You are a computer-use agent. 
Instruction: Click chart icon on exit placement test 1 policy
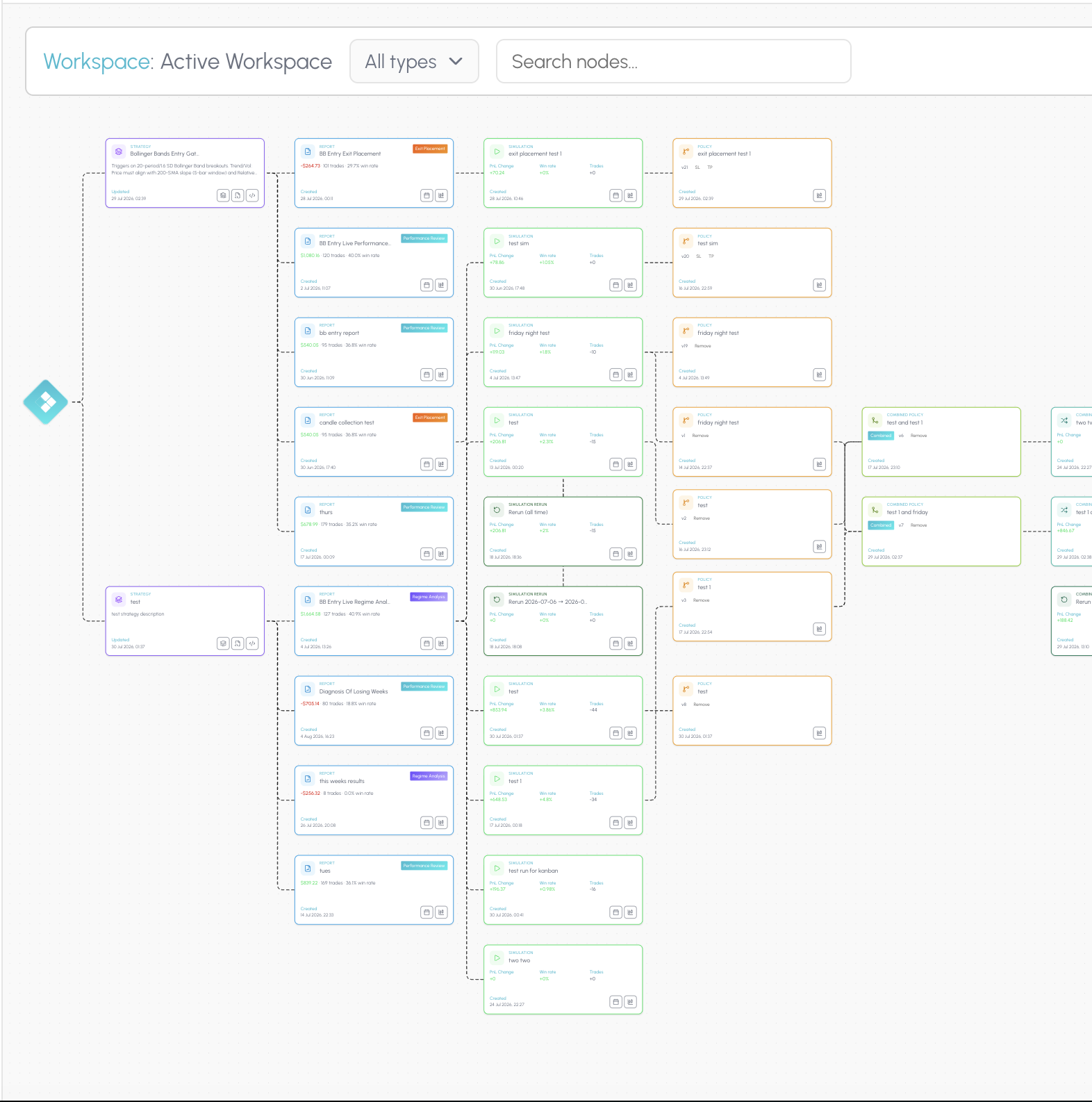[819, 195]
